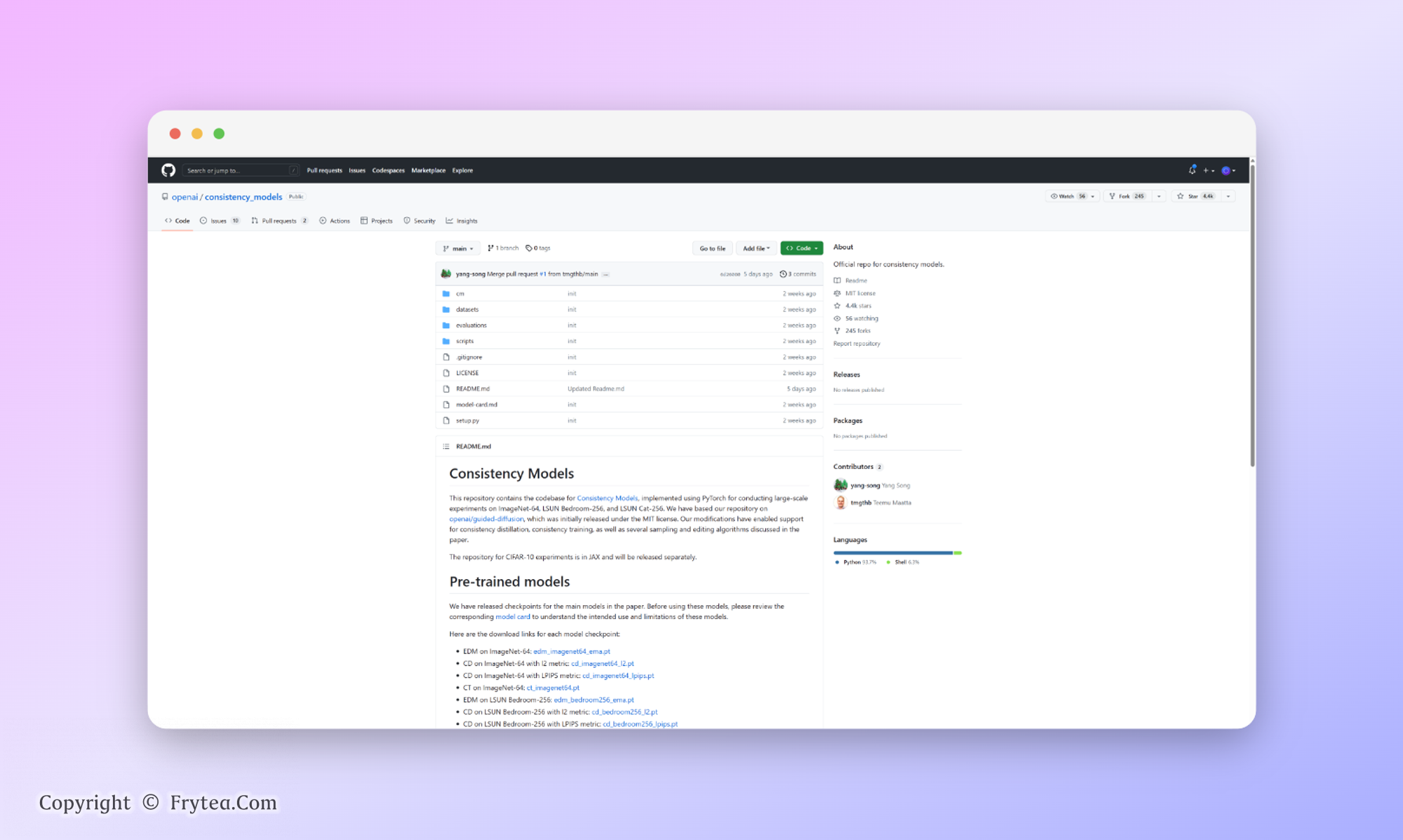Screen dimensions: 1403x840
Task: Click the Python language bar segment
Action: pyautogui.click(x=892, y=553)
